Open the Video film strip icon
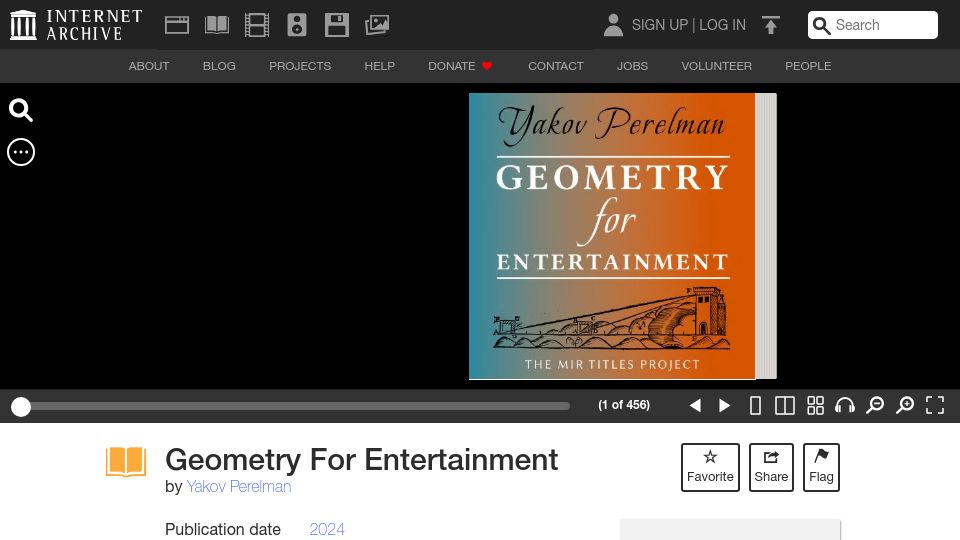Viewport: 960px width, 540px height. click(x=257, y=25)
